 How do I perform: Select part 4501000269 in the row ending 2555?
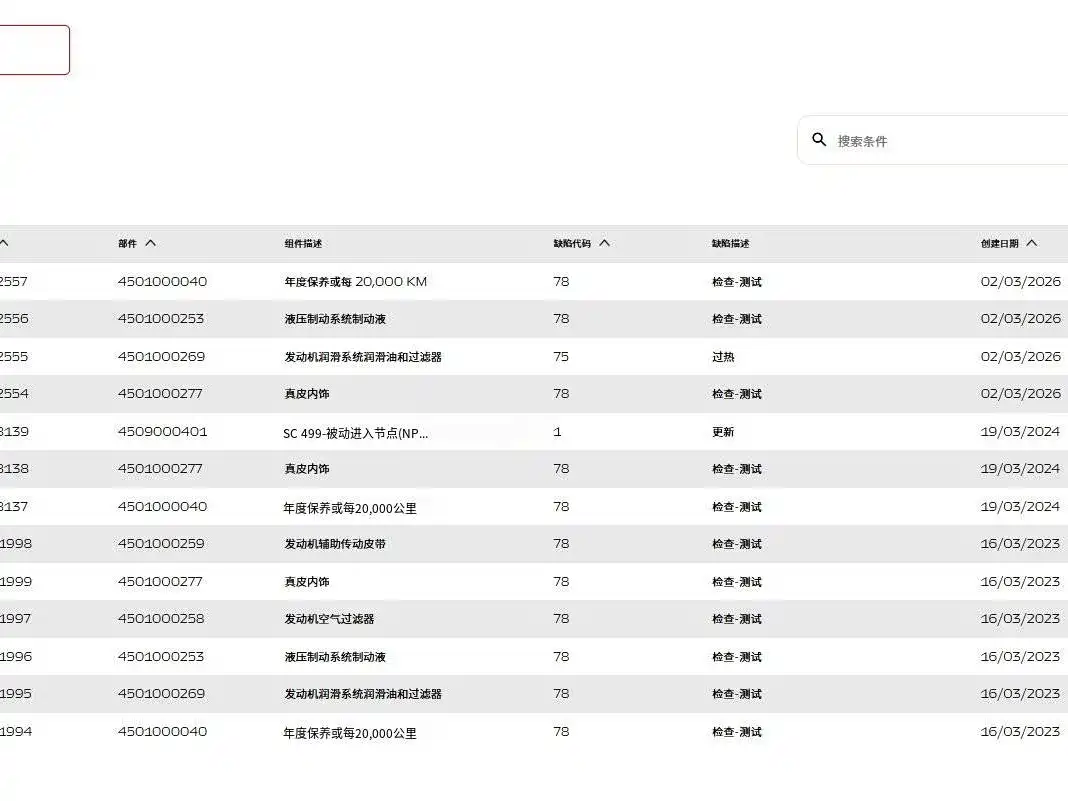point(161,357)
